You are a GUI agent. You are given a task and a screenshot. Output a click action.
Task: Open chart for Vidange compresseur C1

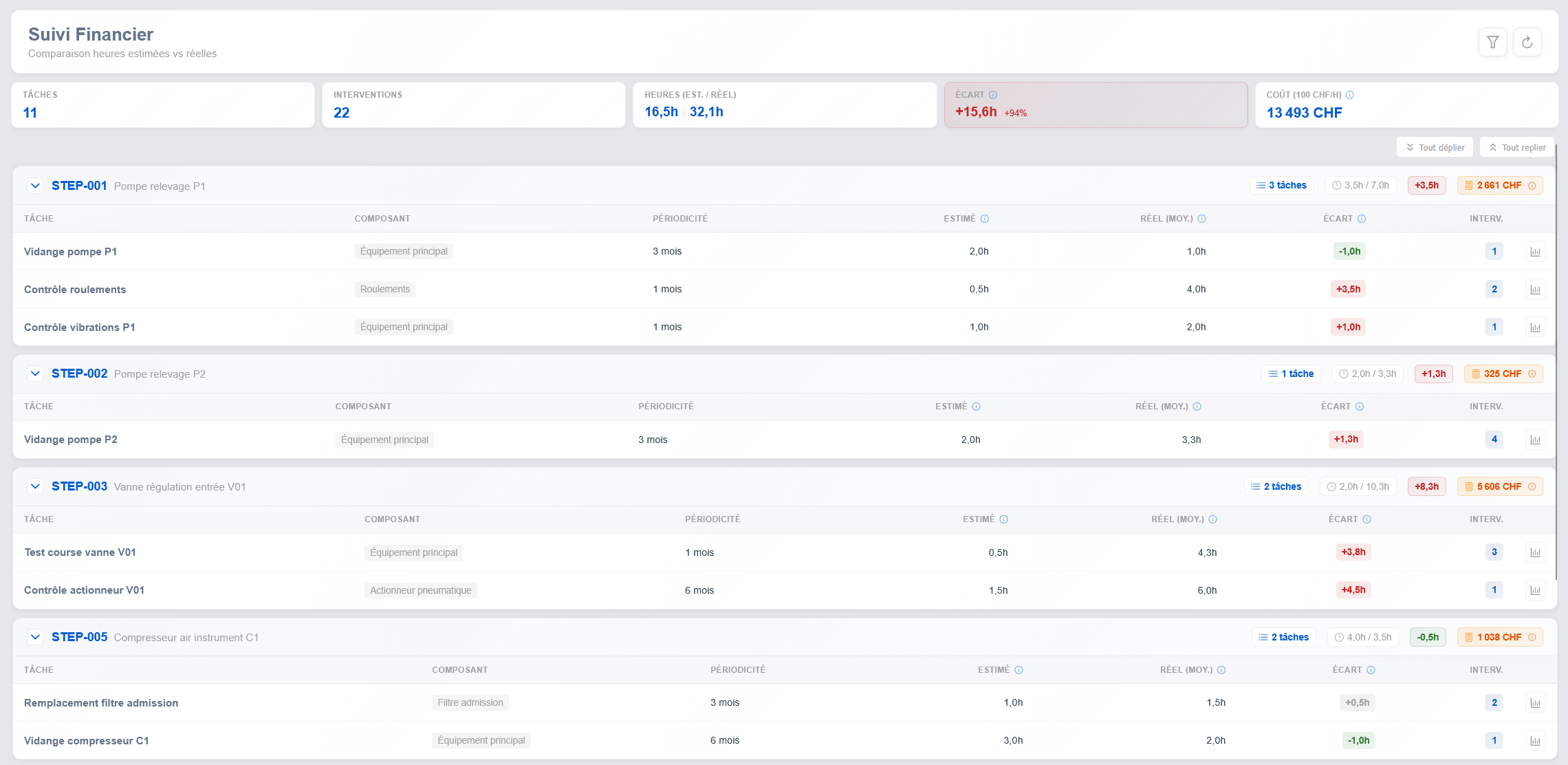click(1535, 741)
